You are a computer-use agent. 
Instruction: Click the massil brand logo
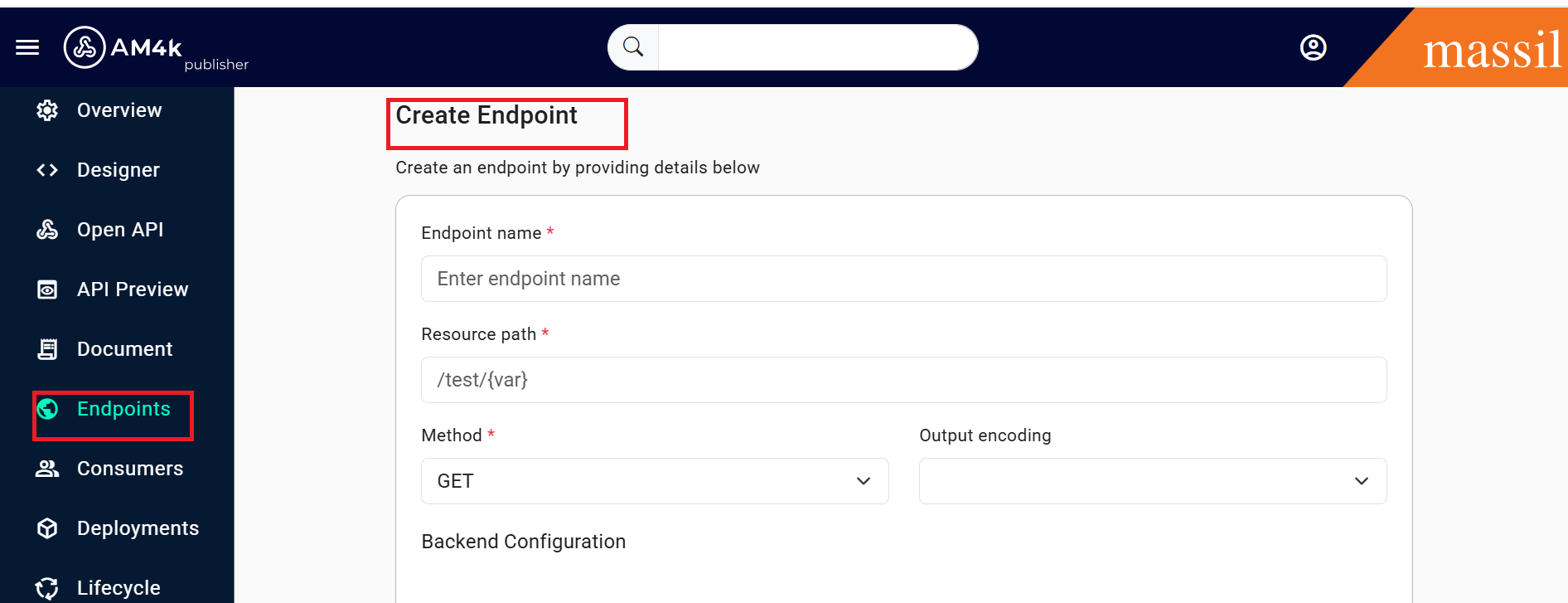[x=1491, y=50]
